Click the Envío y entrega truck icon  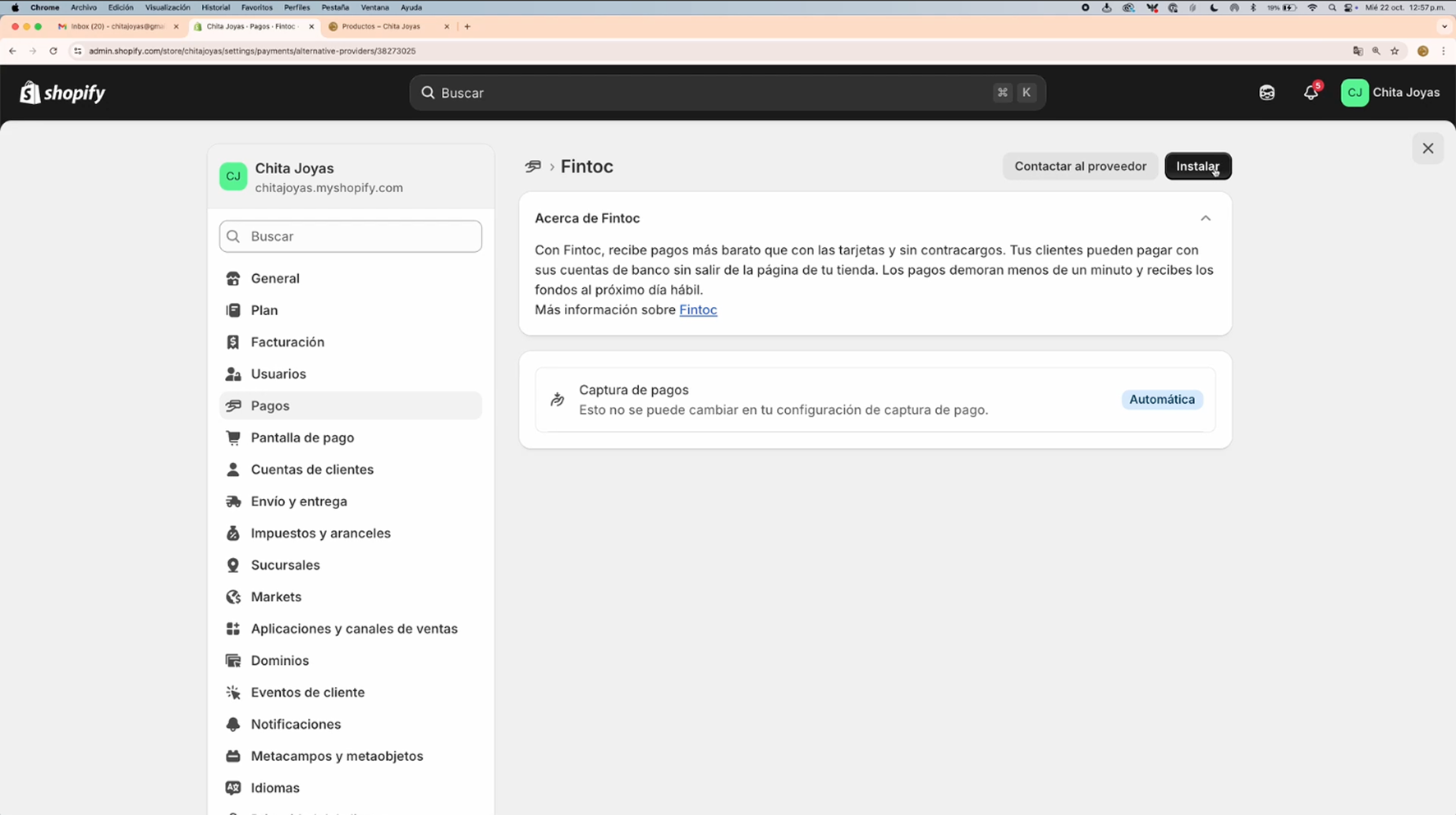233,501
